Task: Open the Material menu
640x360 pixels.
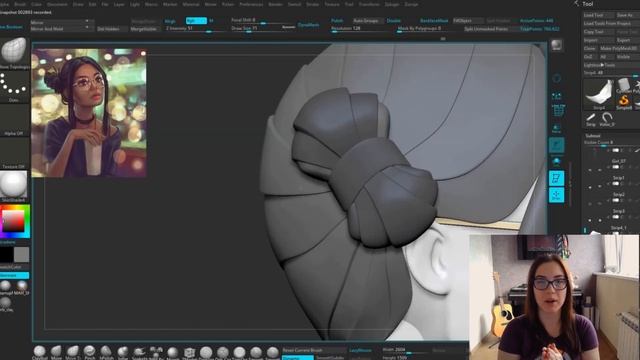Action: (191, 4)
